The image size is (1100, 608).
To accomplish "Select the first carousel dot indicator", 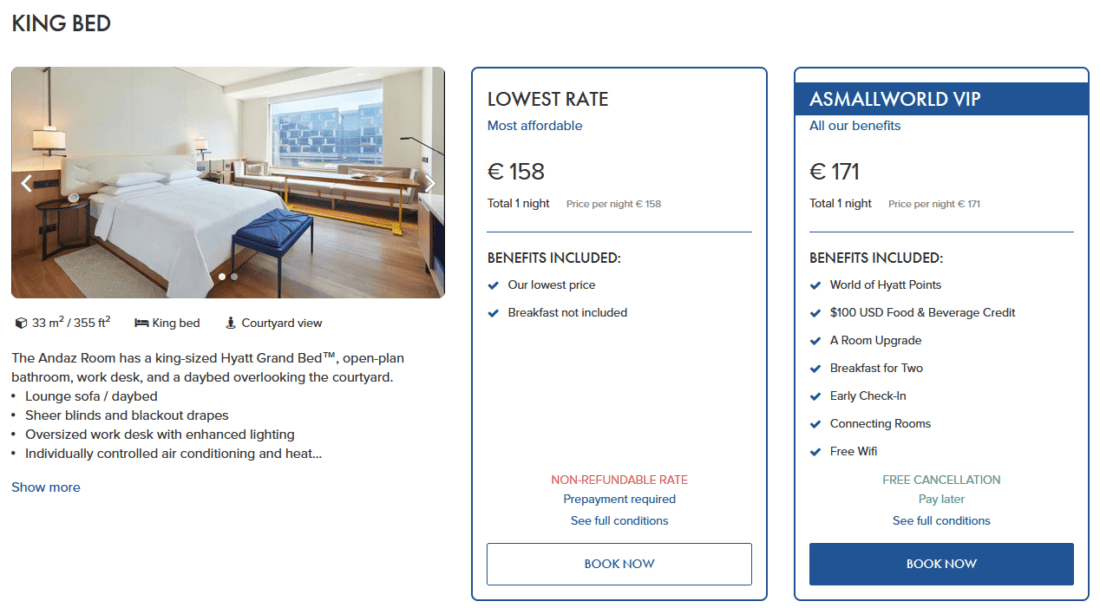I will 222,276.
